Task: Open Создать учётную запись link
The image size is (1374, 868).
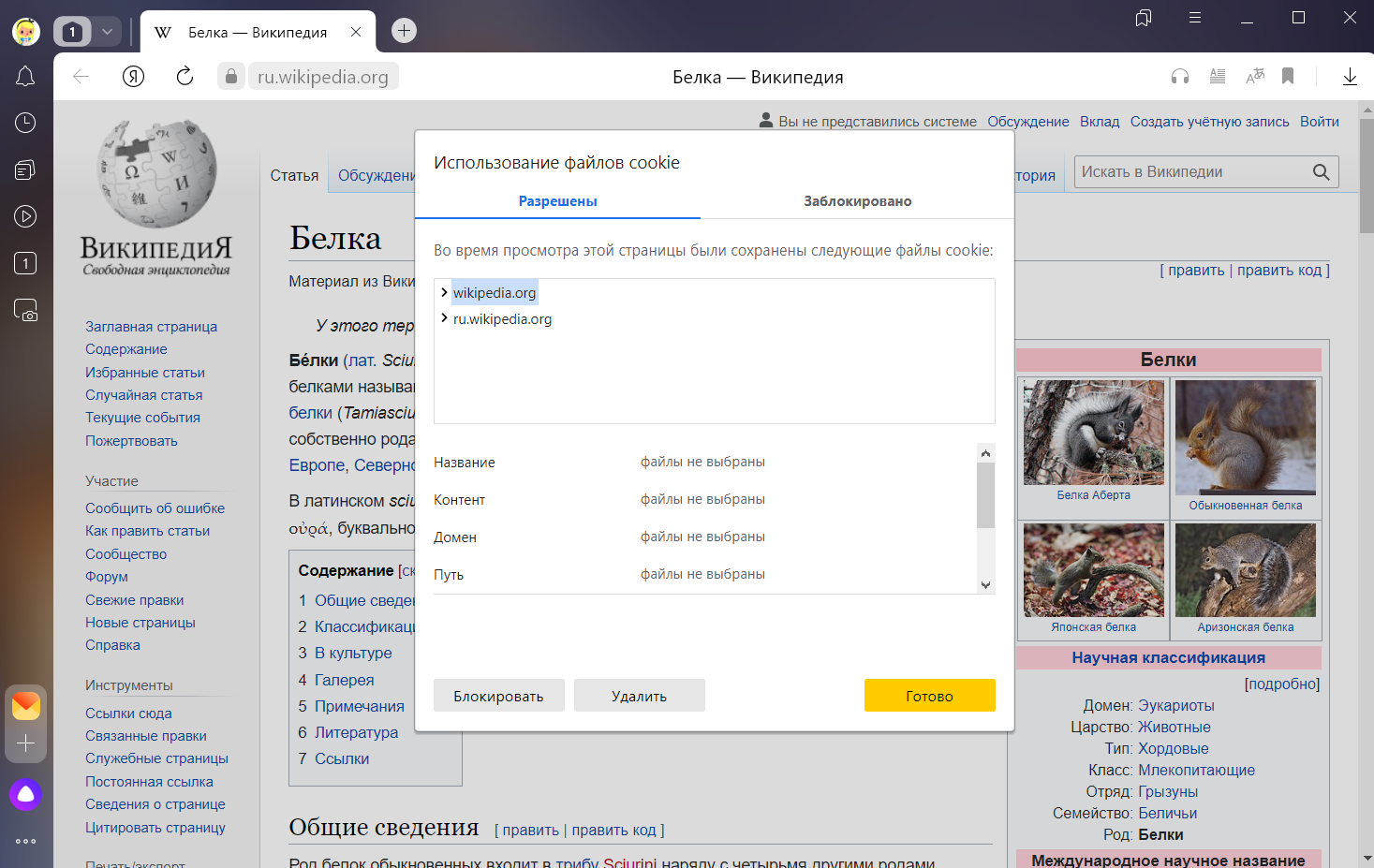Action: pos(1209,121)
